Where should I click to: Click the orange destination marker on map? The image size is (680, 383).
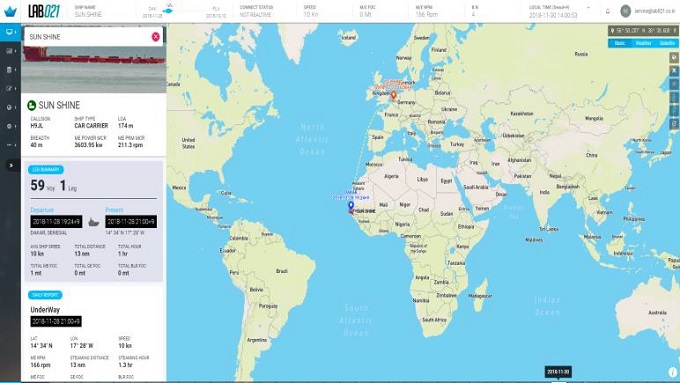[x=393, y=95]
